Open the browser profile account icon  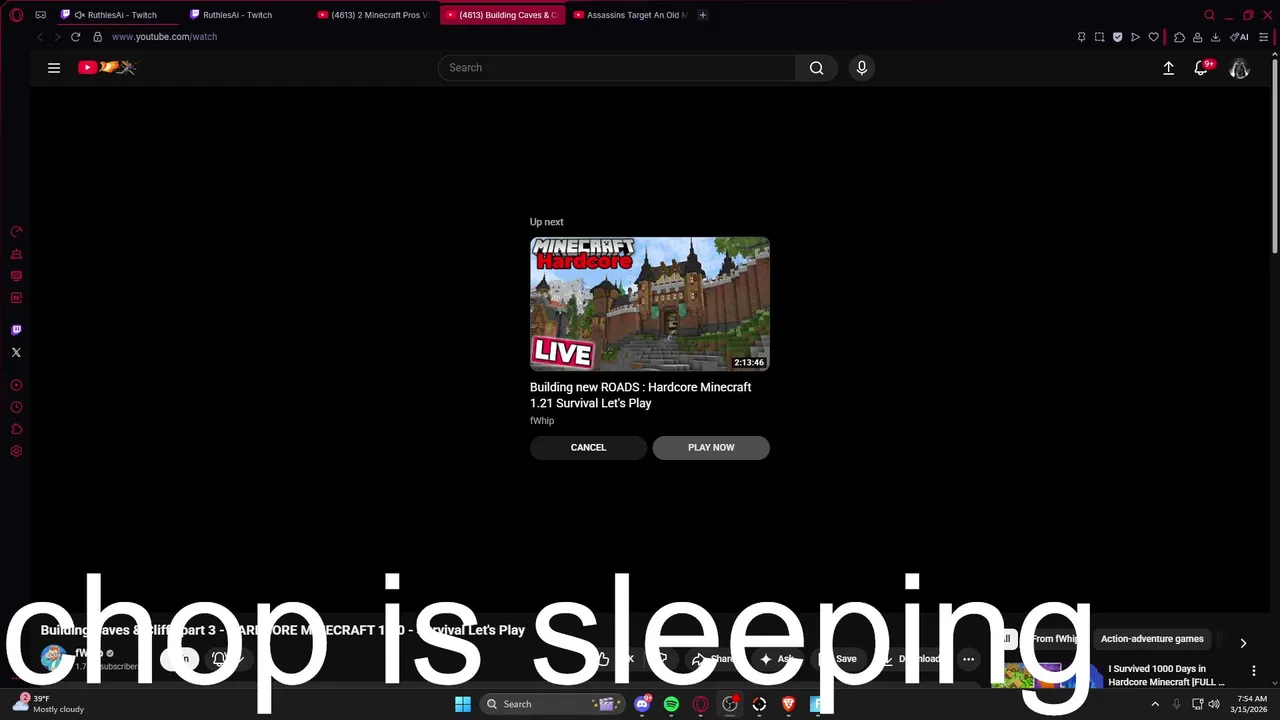[1197, 37]
